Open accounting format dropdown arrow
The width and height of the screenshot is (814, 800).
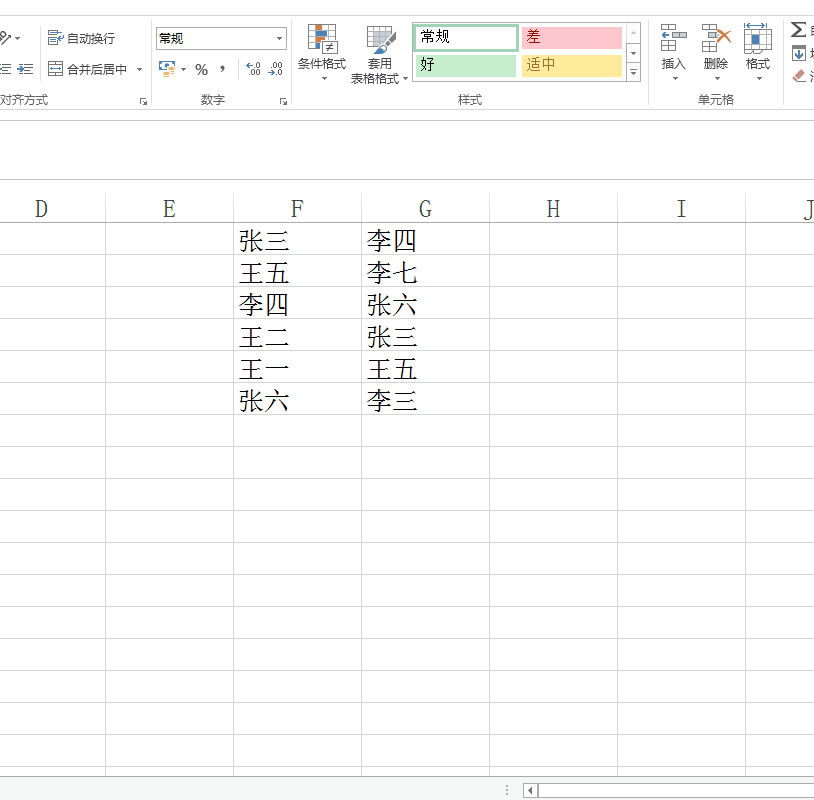pos(183,69)
